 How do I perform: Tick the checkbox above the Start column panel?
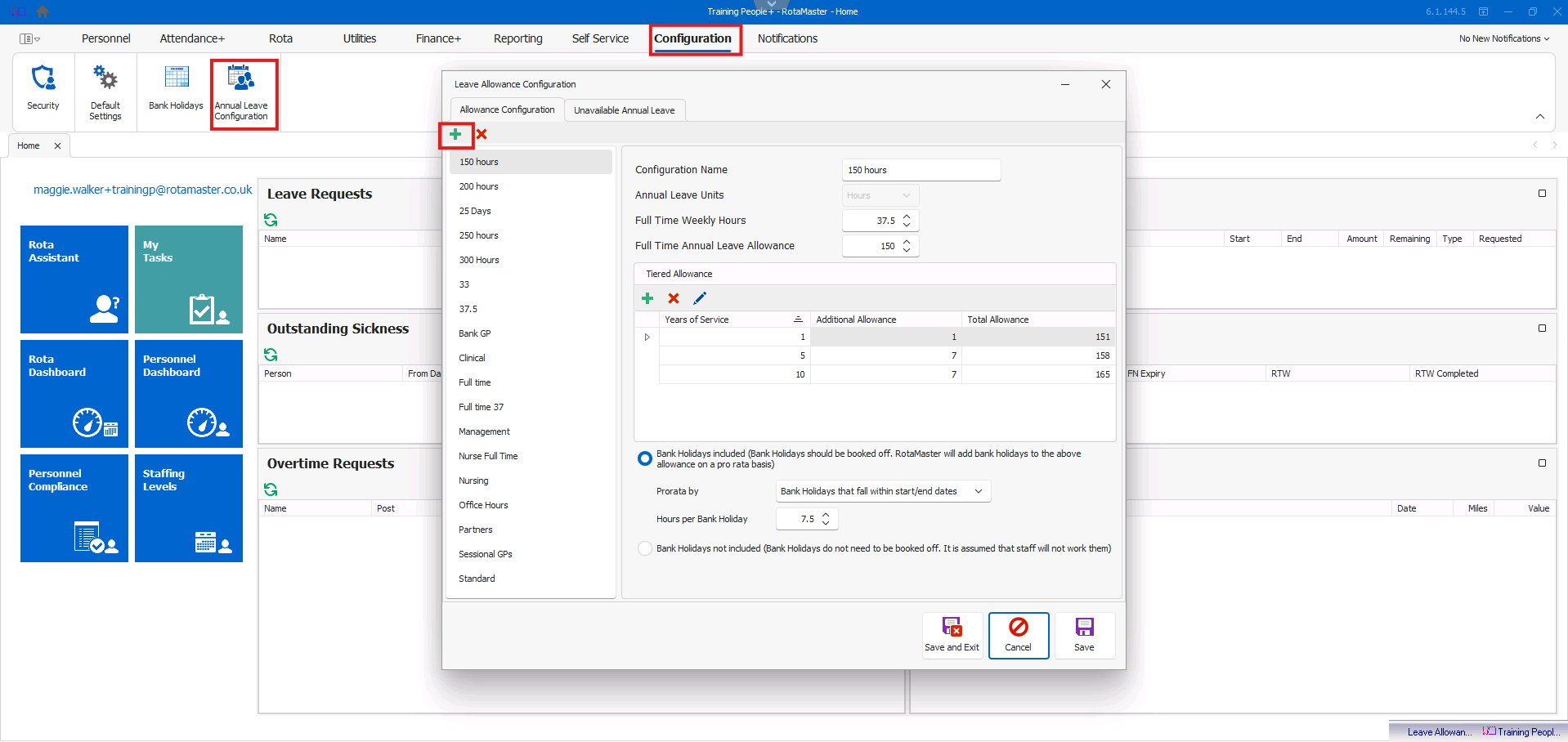[x=1542, y=193]
